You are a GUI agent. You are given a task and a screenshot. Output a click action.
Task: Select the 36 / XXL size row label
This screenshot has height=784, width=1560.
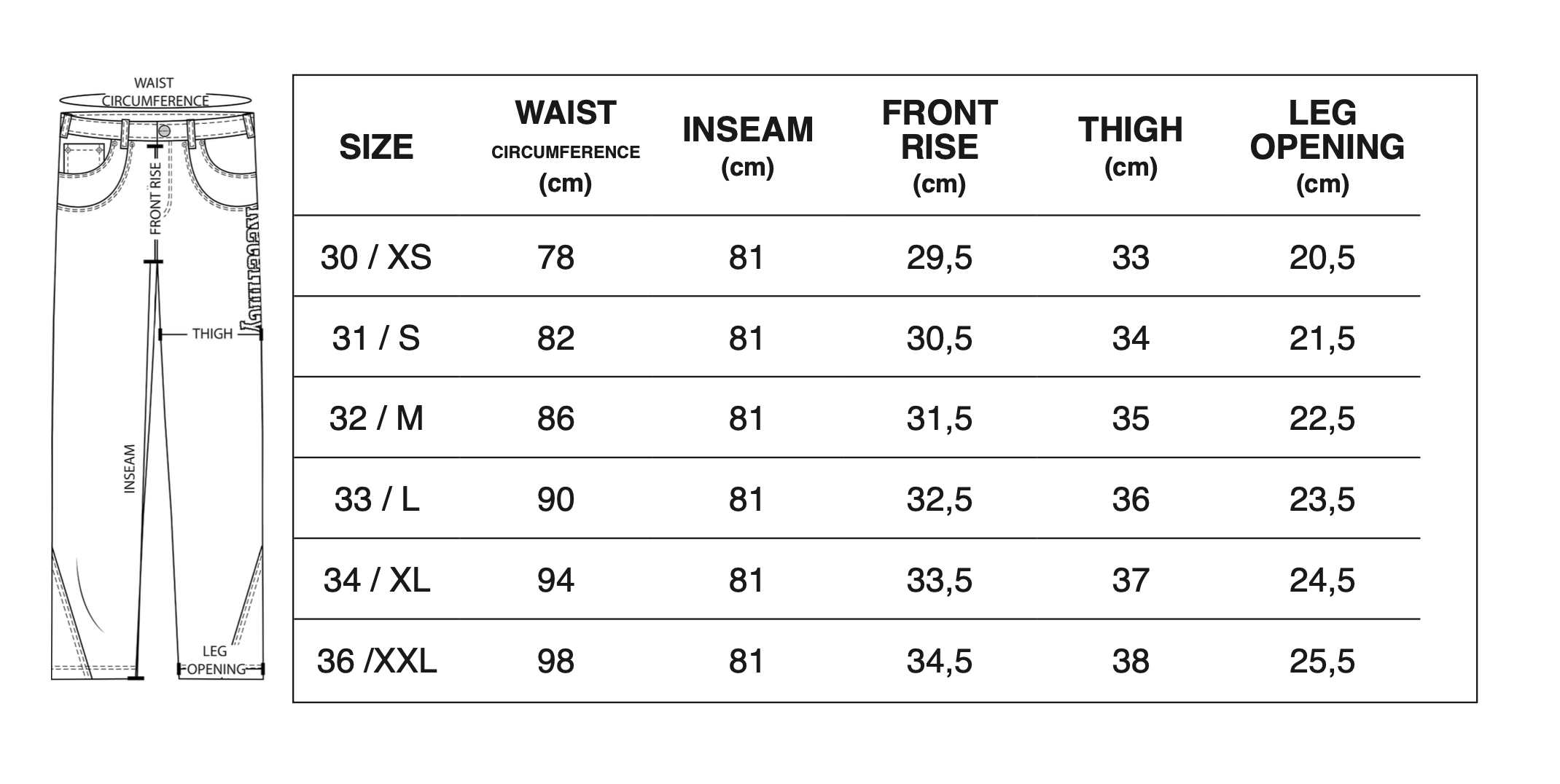[376, 662]
